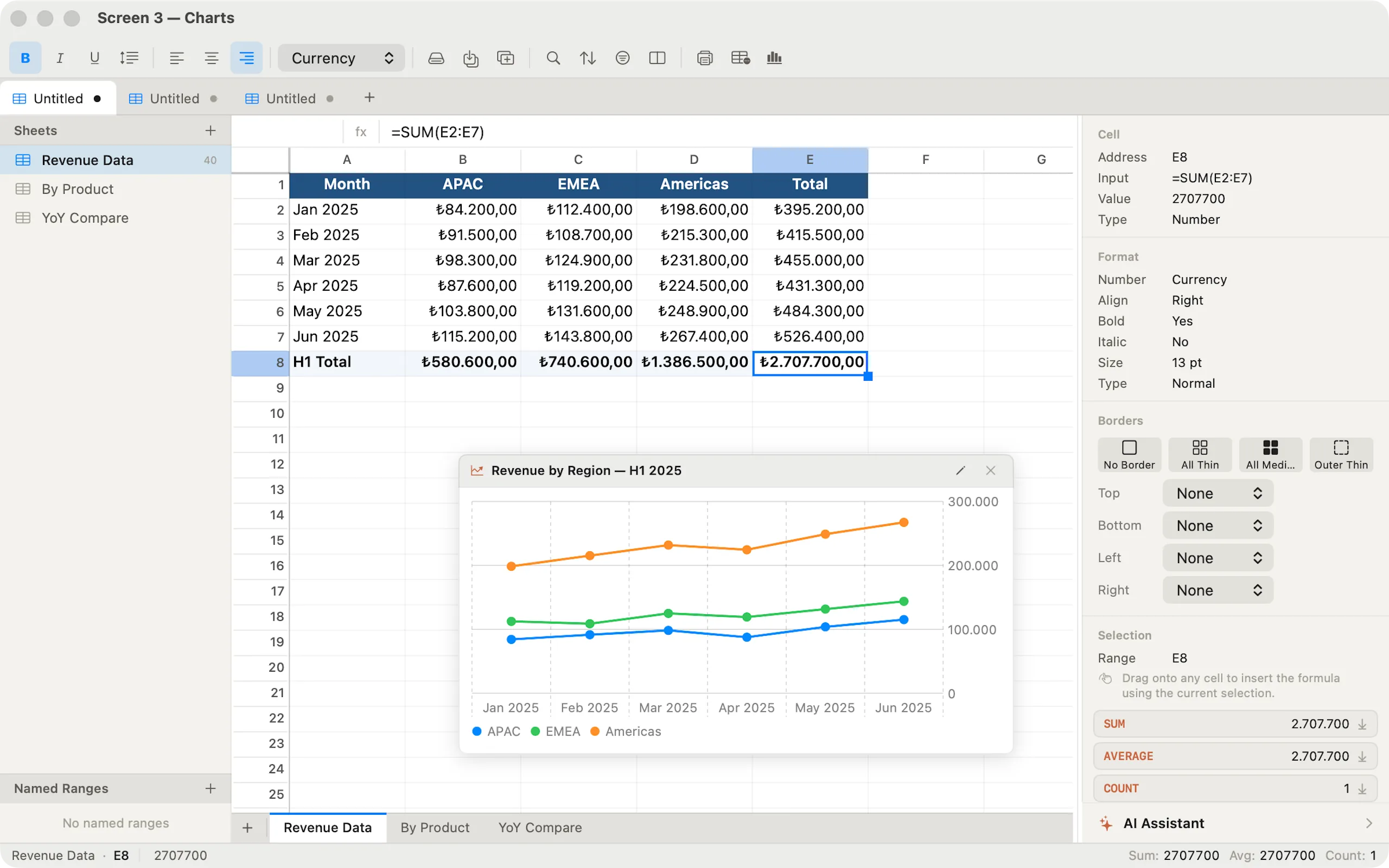Add a sheet from bottom tab bar

click(247, 828)
